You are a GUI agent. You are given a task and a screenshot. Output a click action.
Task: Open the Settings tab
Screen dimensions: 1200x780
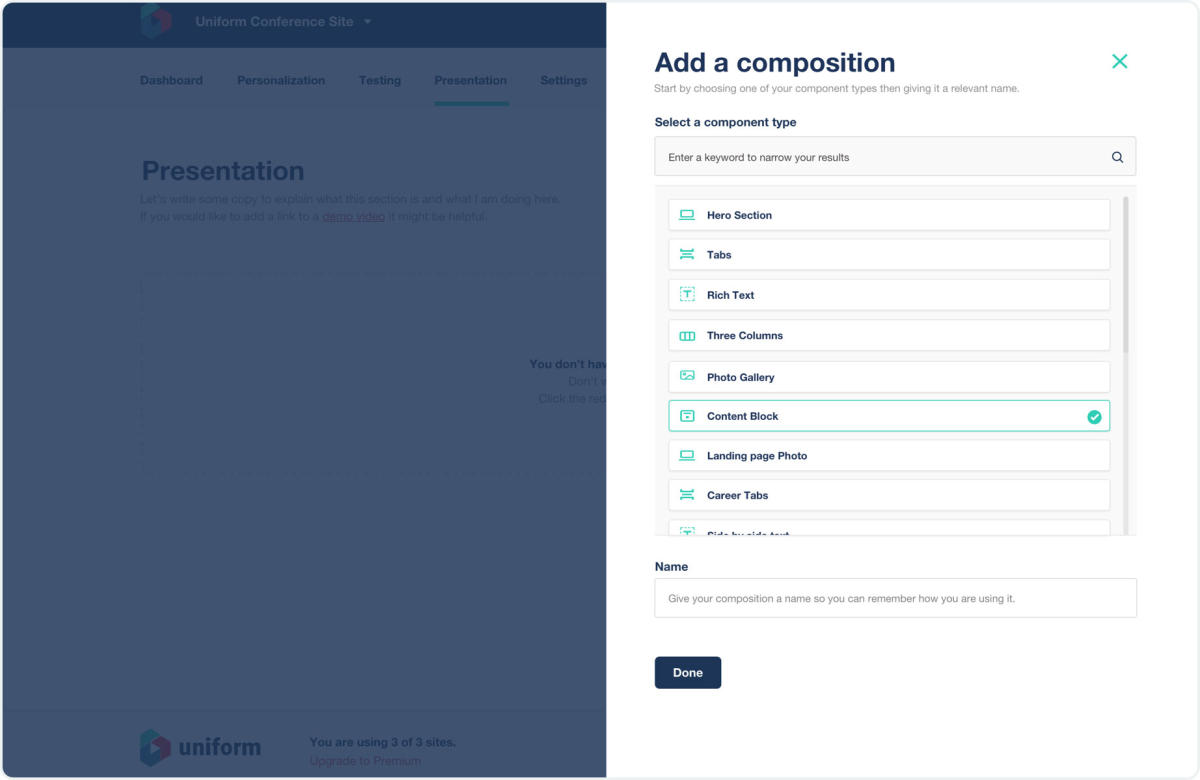click(x=564, y=80)
